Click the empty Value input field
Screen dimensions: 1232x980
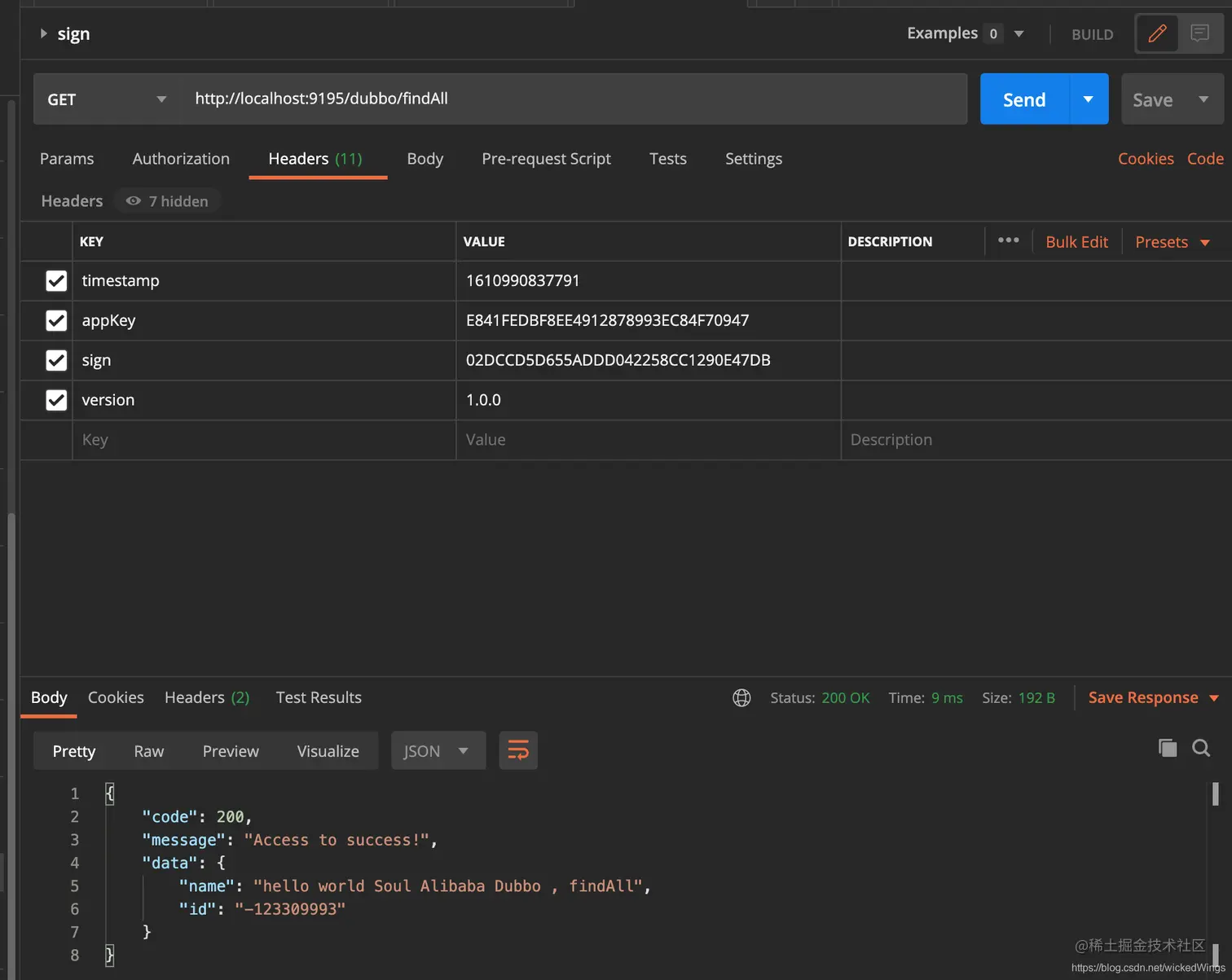coord(649,440)
